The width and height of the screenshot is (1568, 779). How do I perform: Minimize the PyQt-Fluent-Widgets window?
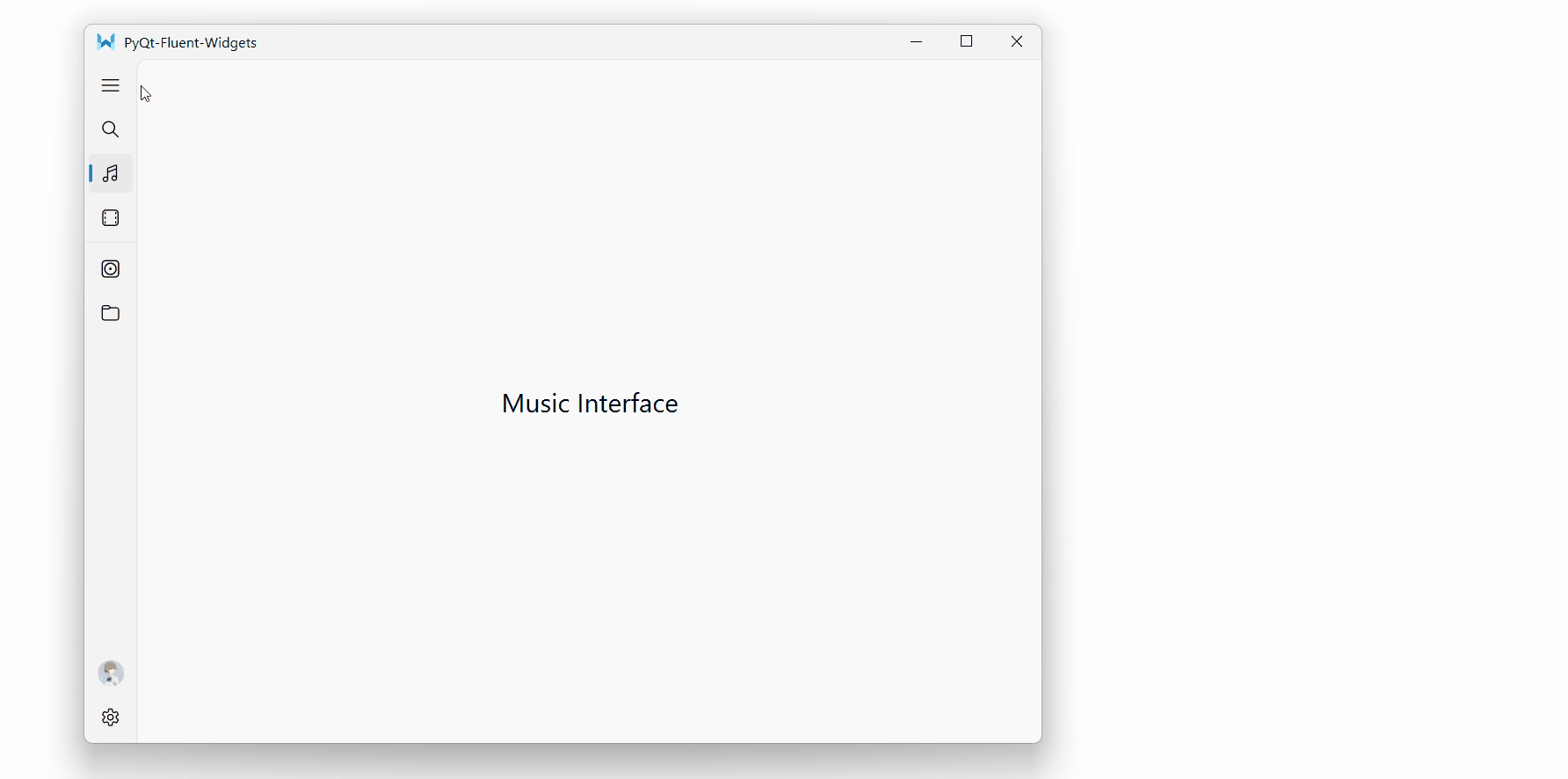coord(917,42)
